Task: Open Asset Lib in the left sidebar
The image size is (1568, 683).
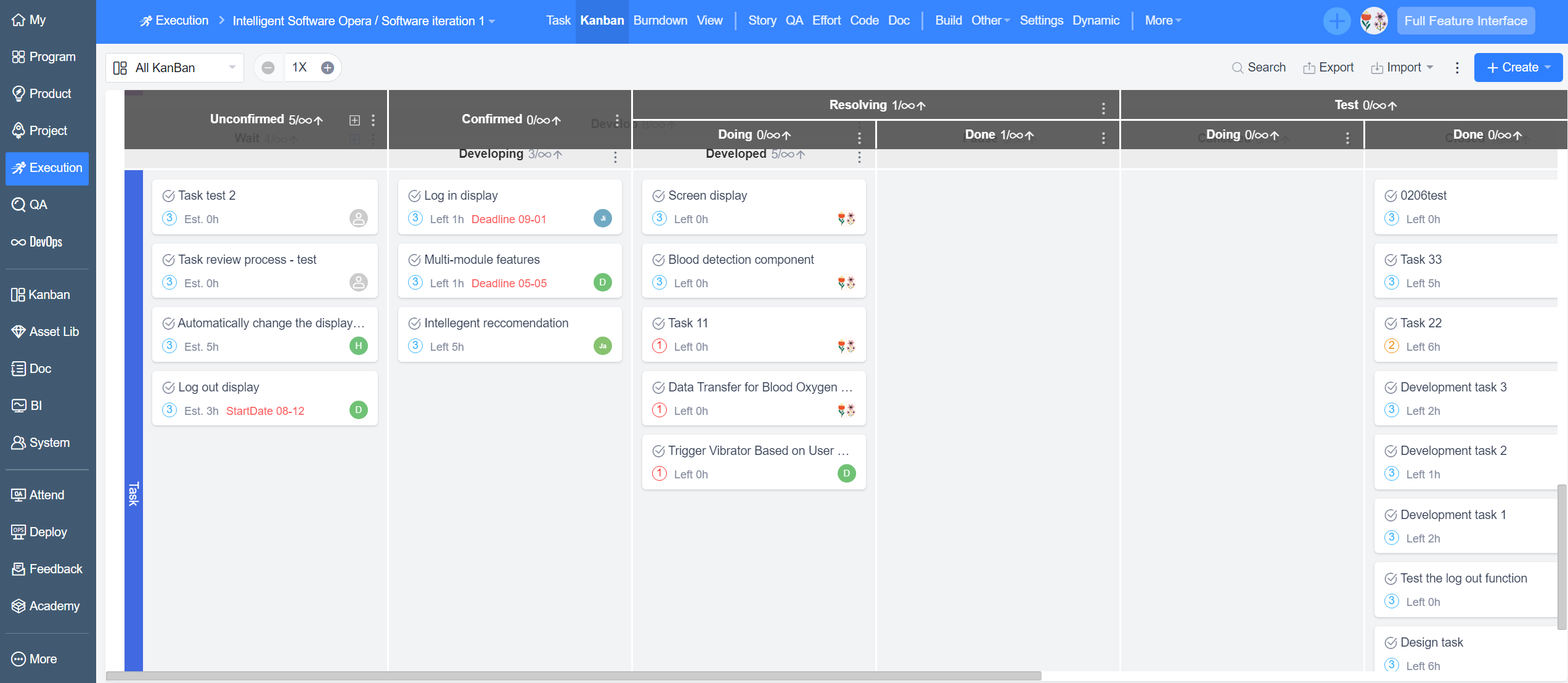Action: pos(46,332)
